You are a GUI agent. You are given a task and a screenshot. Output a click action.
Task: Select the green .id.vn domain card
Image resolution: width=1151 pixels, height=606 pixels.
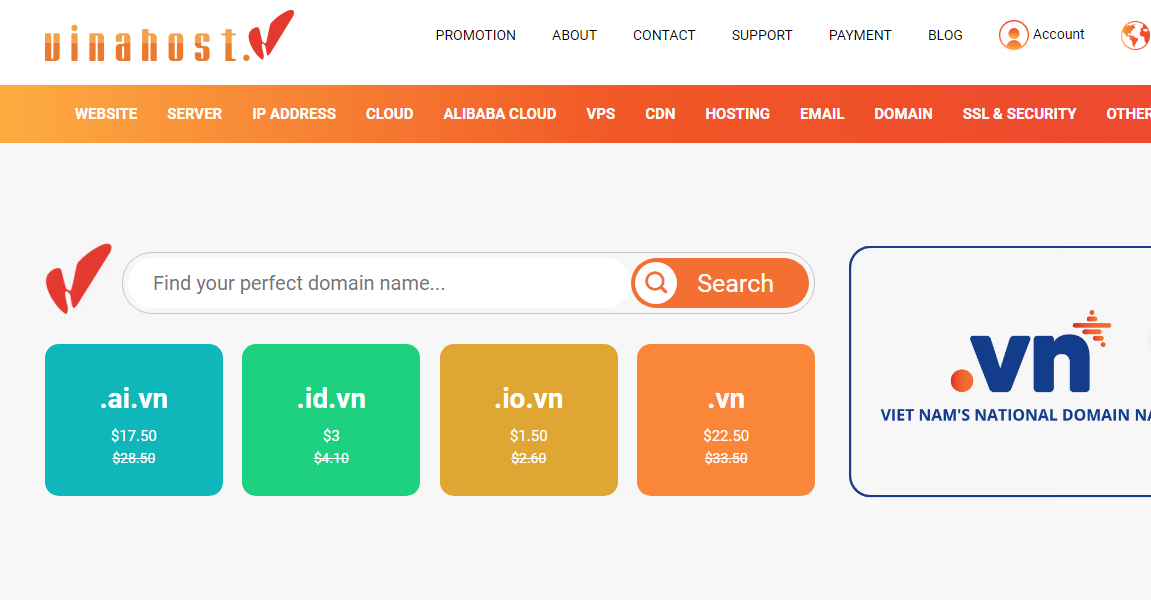point(331,420)
